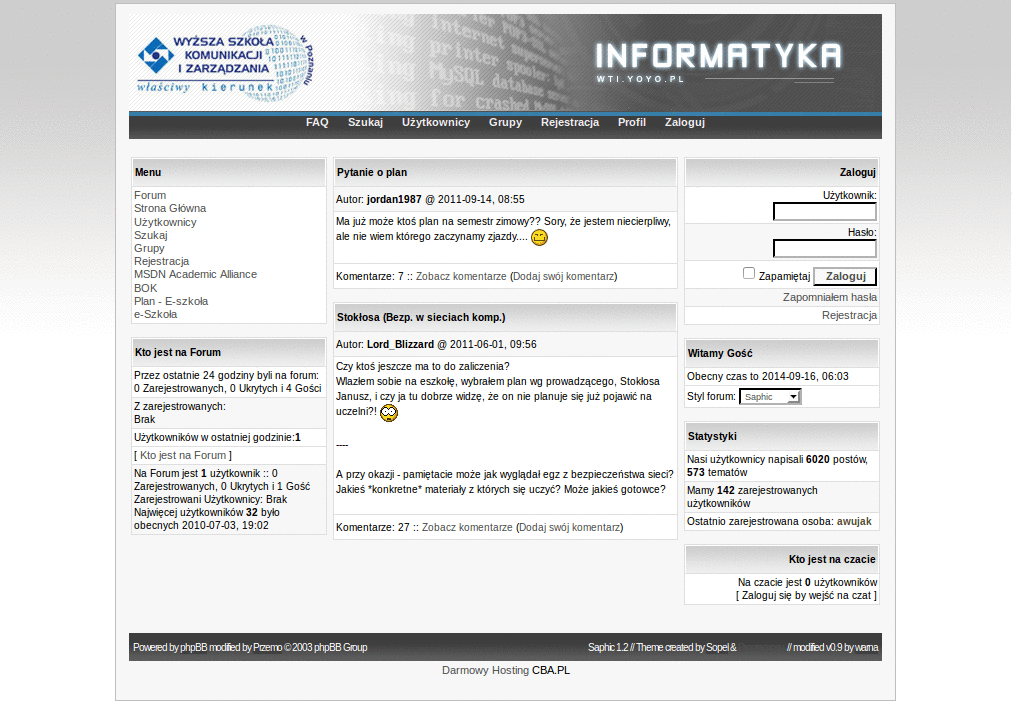Image resolution: width=1024 pixels, height=704 pixels.
Task: View comments on the Pytanie o plan post
Action: click(461, 276)
